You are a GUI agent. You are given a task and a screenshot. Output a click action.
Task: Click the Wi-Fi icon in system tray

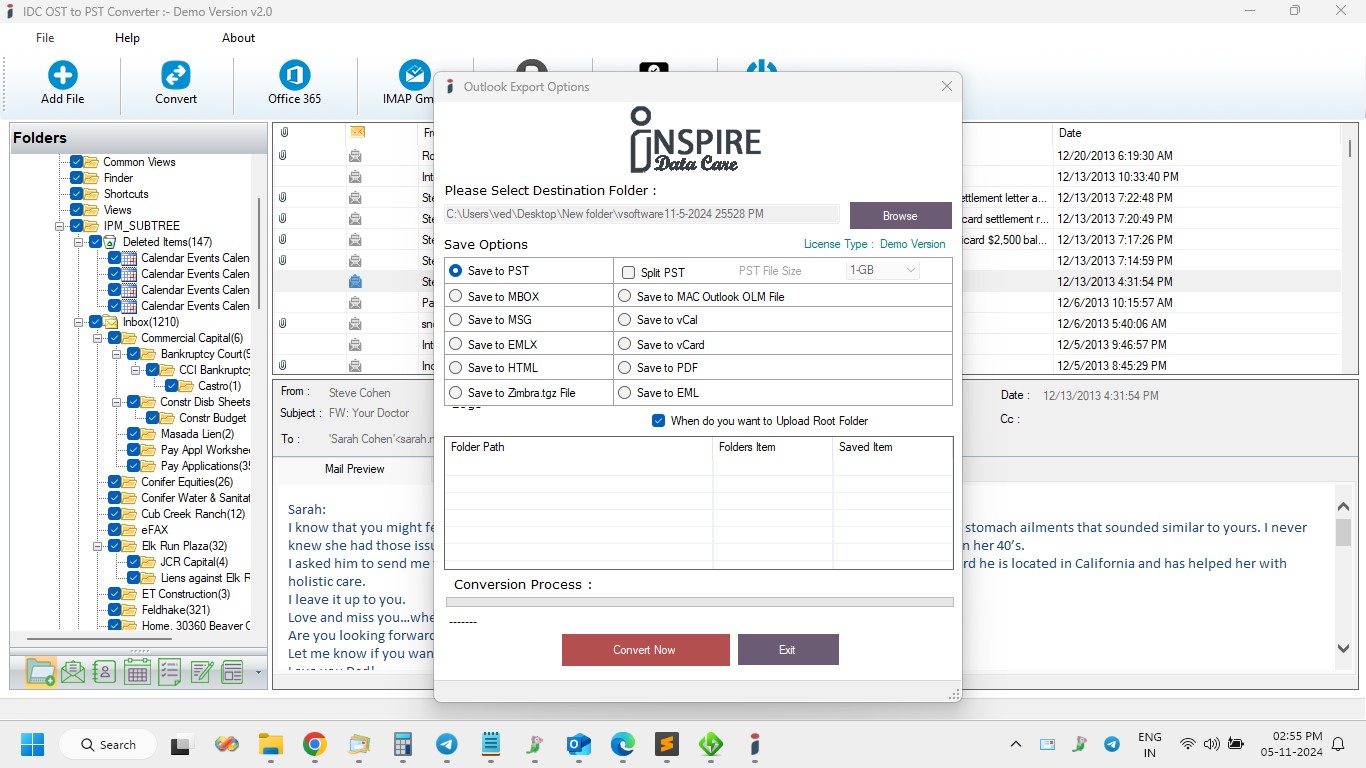coord(1188,744)
